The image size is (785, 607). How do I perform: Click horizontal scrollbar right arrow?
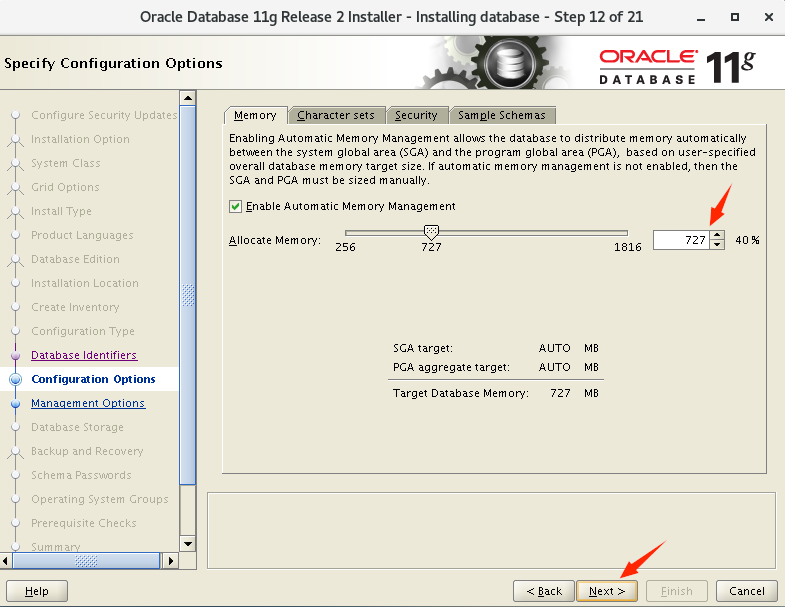coord(170,560)
